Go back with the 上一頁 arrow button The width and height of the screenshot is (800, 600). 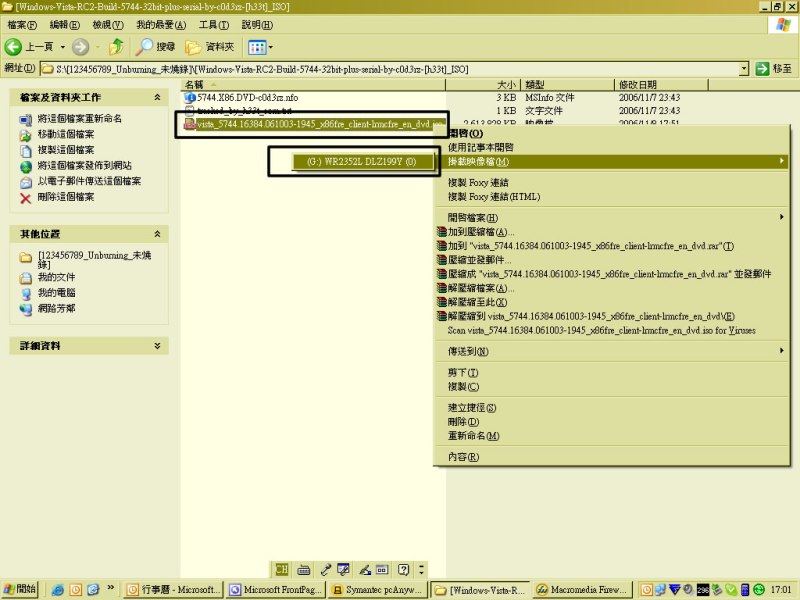[x=29, y=47]
